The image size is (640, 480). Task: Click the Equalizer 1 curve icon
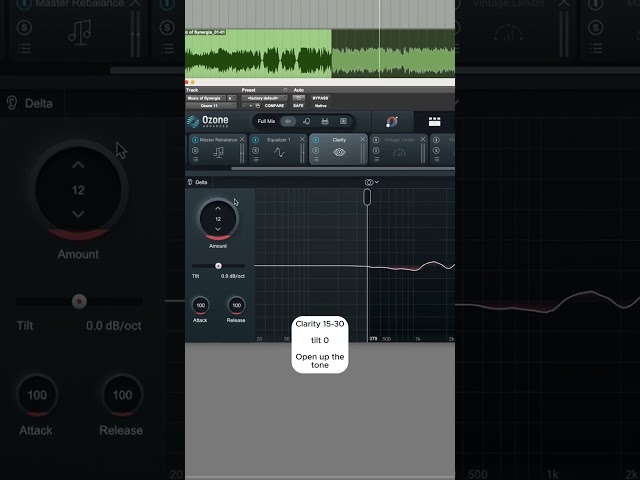coord(279,153)
